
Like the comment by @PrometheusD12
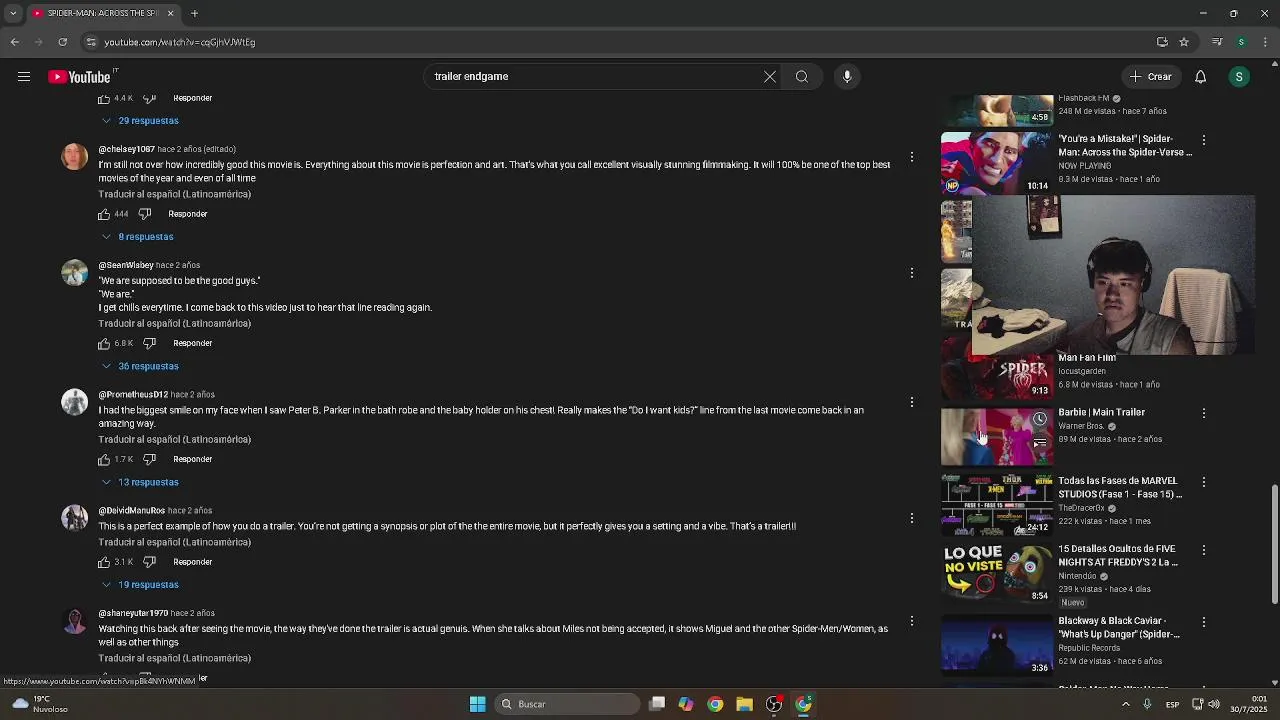tap(104, 459)
